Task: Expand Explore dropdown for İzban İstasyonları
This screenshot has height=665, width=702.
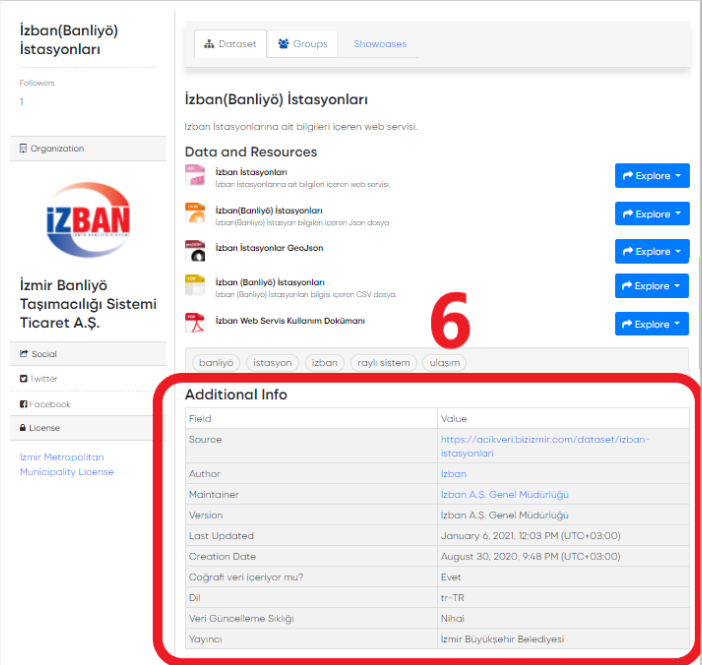Action: click(x=652, y=176)
